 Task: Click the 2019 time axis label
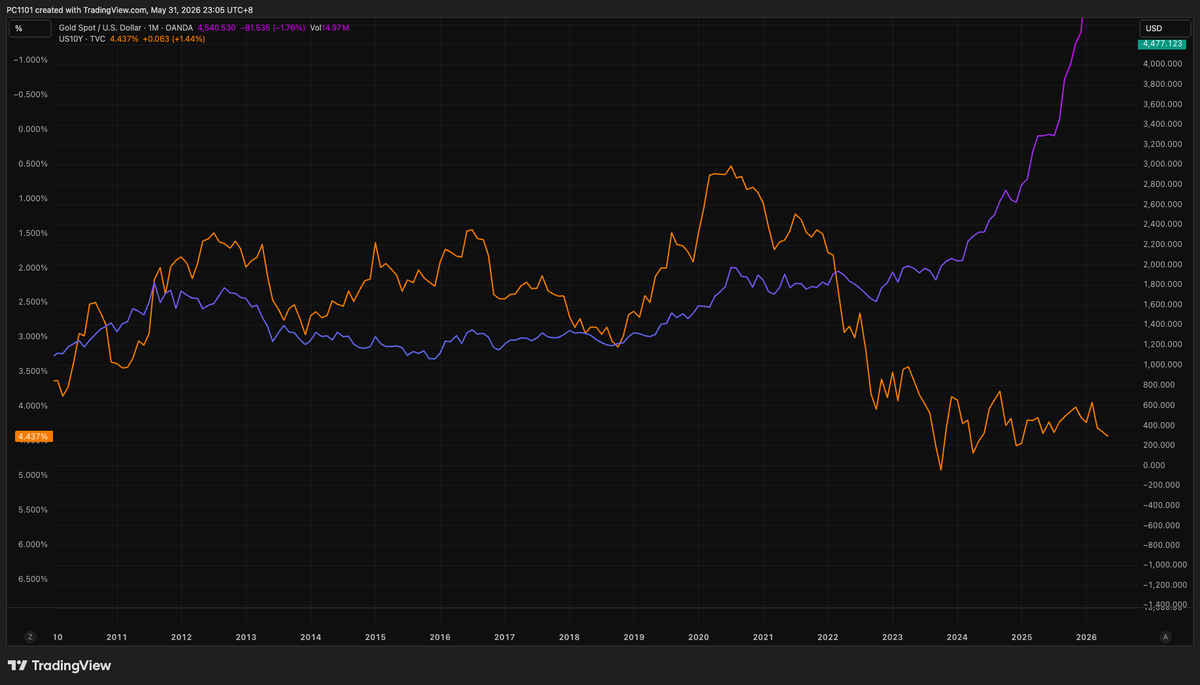[x=633, y=636]
